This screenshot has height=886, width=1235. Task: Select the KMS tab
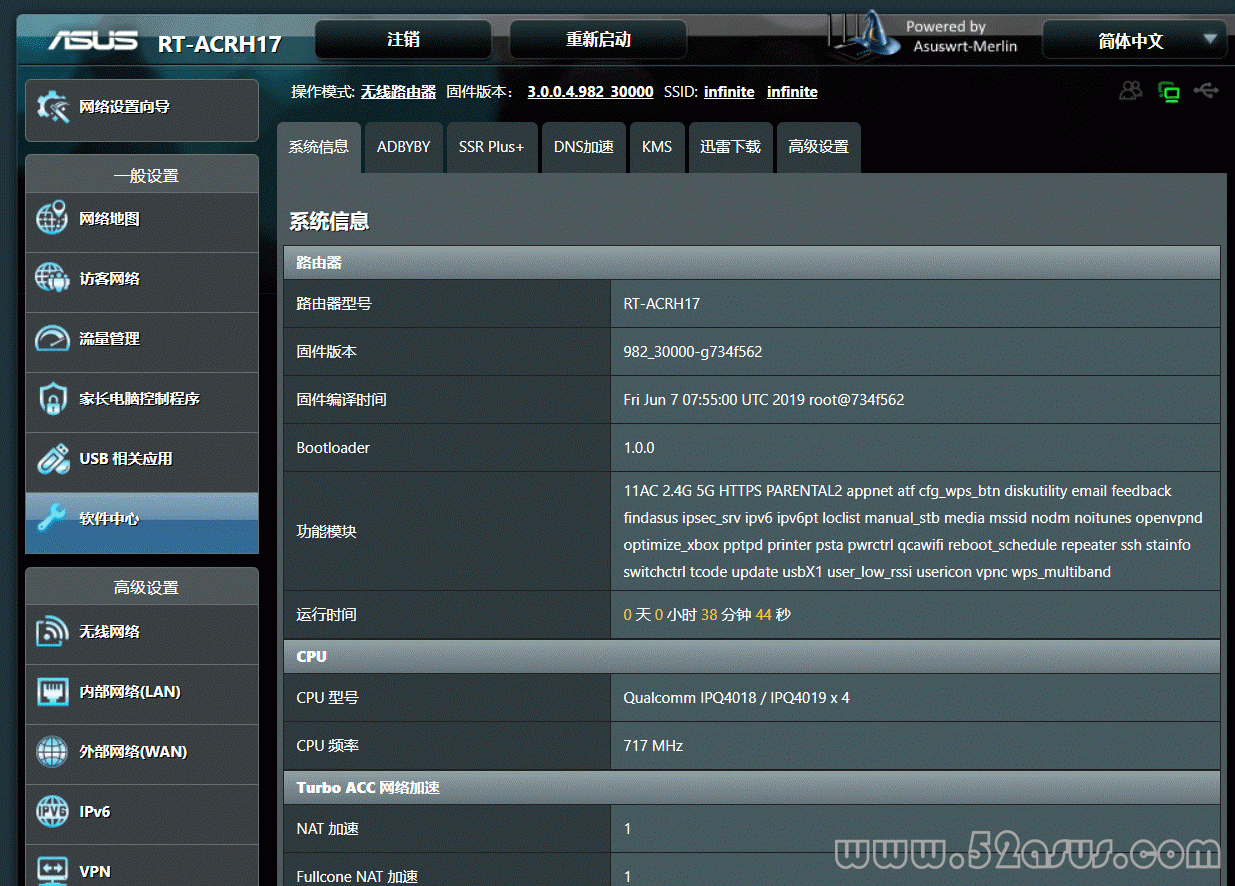tap(657, 147)
